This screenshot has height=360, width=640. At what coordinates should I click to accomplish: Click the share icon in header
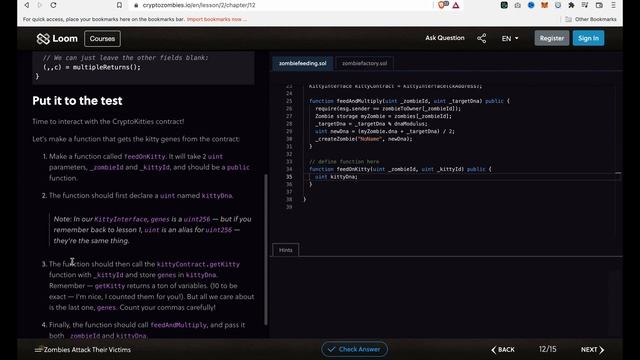482,38
